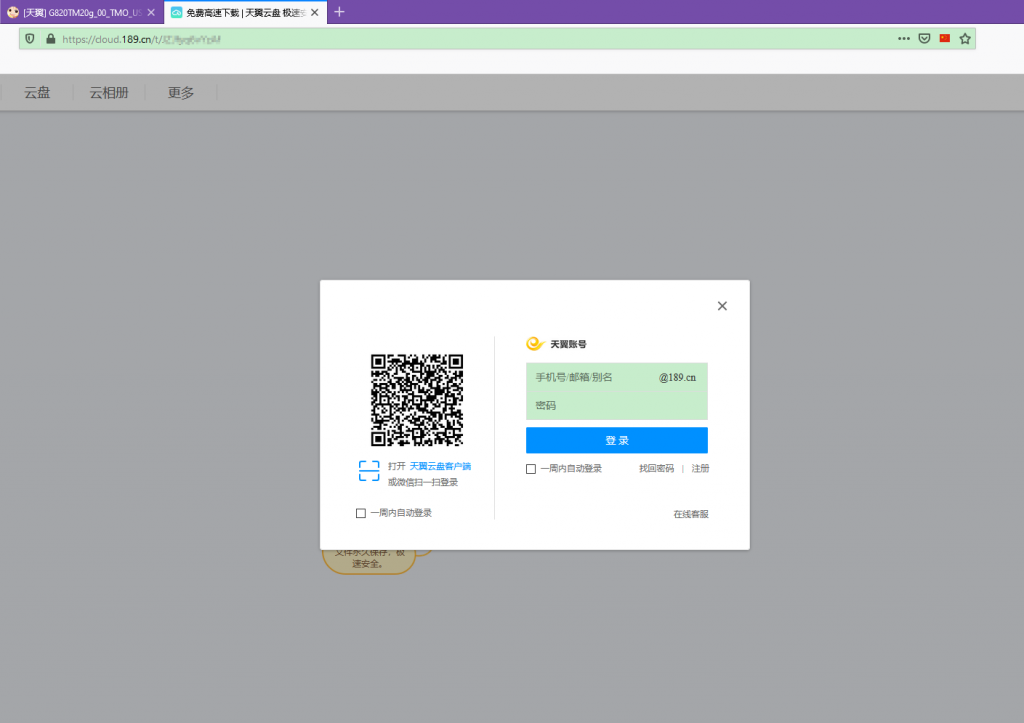Click the site security padlock icon

tap(50, 39)
